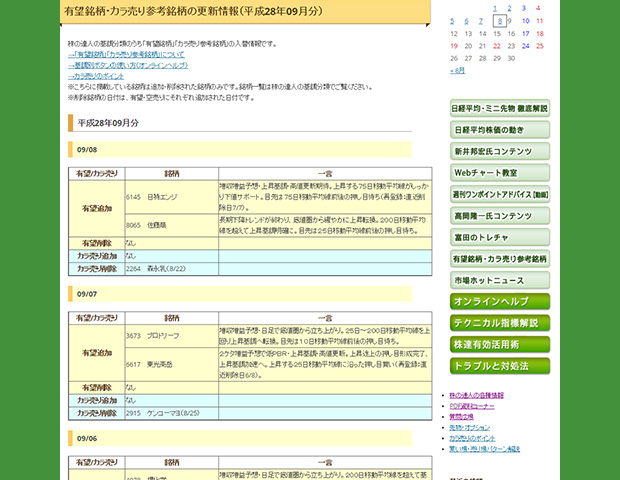Open the トラブルと対処法 button
620x480 pixels.
[500, 366]
